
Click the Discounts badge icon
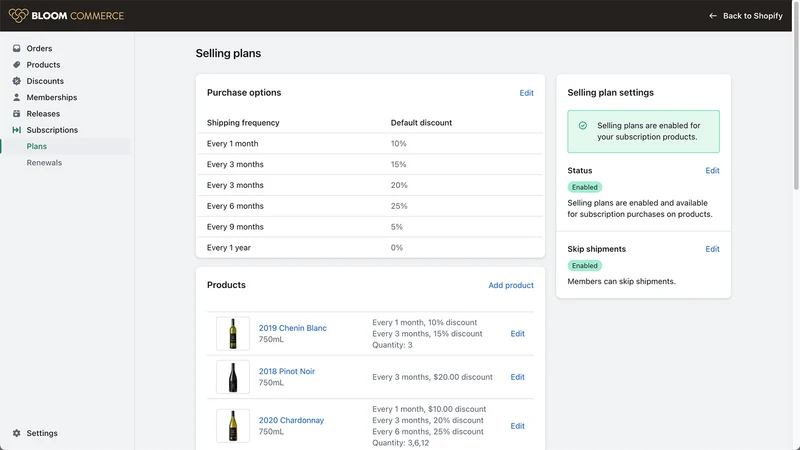16,81
